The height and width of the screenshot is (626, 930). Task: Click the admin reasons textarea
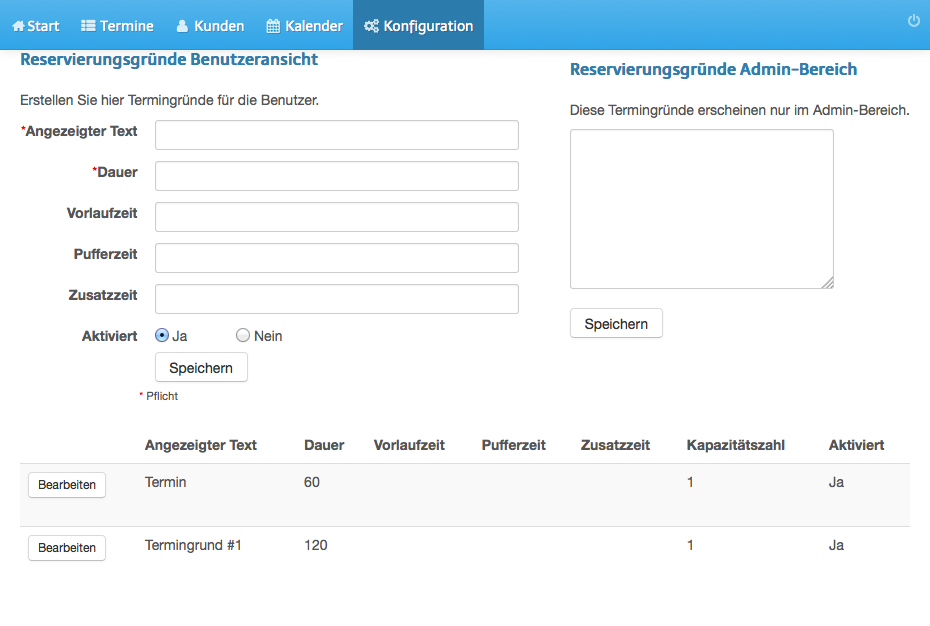tap(702, 209)
